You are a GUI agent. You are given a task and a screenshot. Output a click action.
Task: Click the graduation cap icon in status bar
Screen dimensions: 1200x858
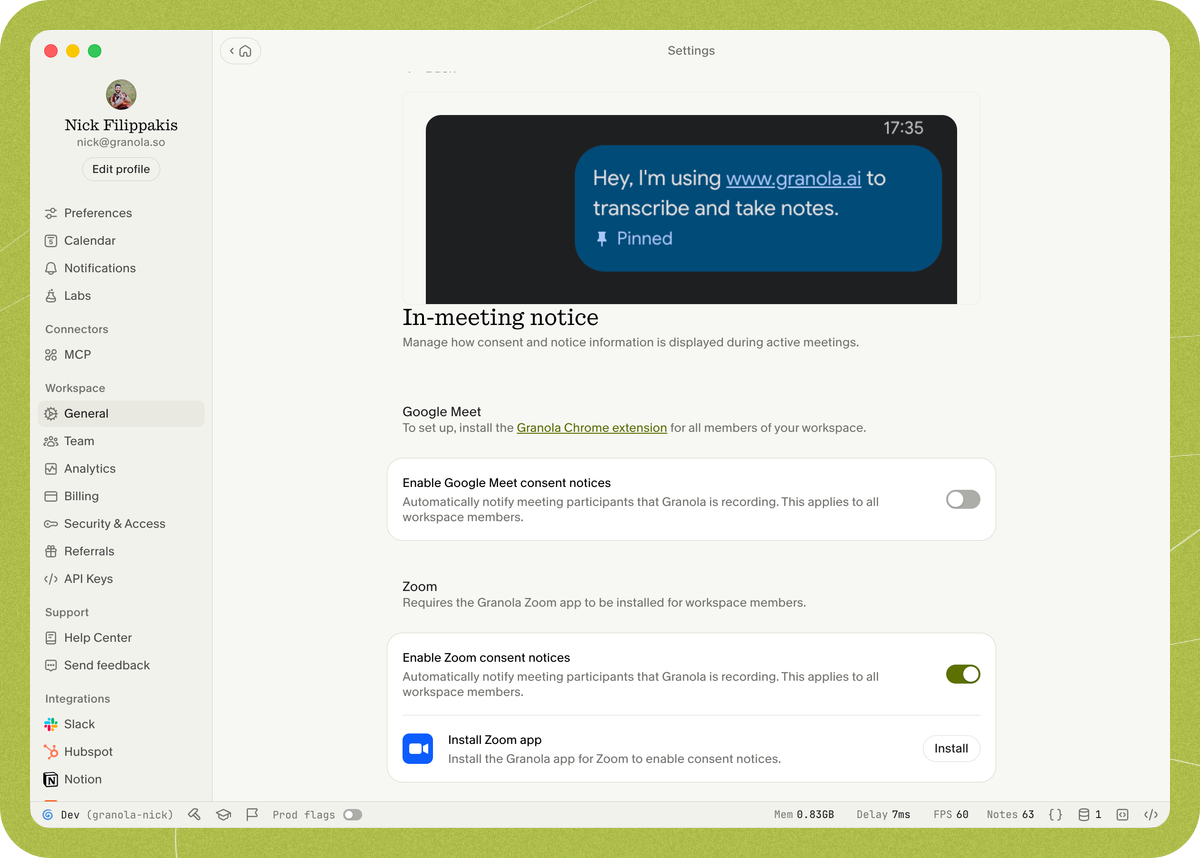tap(224, 815)
